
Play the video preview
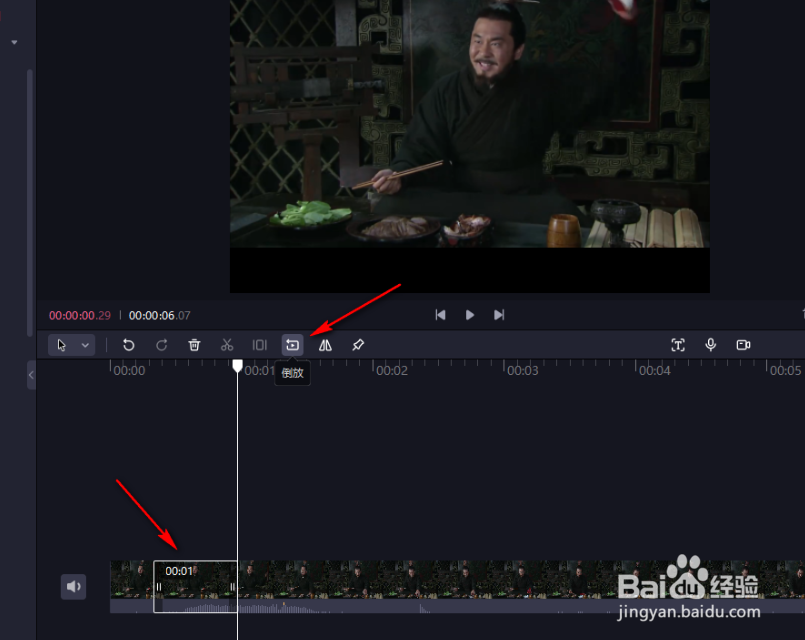tap(470, 315)
